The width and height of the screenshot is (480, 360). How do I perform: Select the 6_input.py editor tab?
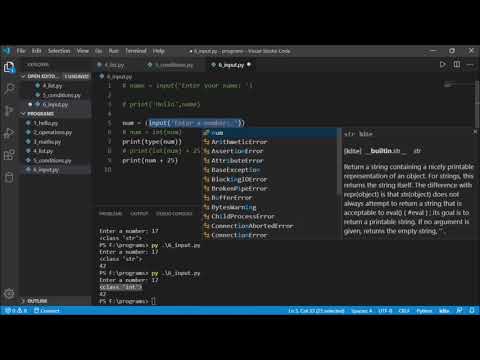(x=231, y=65)
